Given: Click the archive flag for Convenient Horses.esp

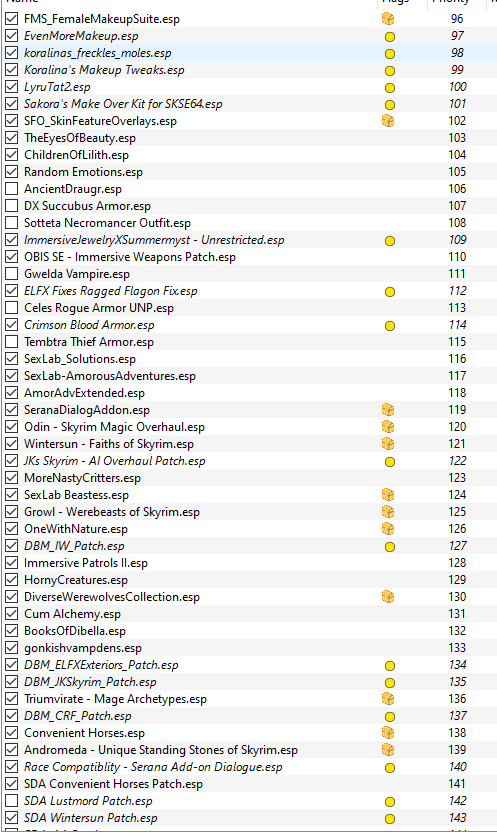Looking at the screenshot, I should click(x=388, y=733).
